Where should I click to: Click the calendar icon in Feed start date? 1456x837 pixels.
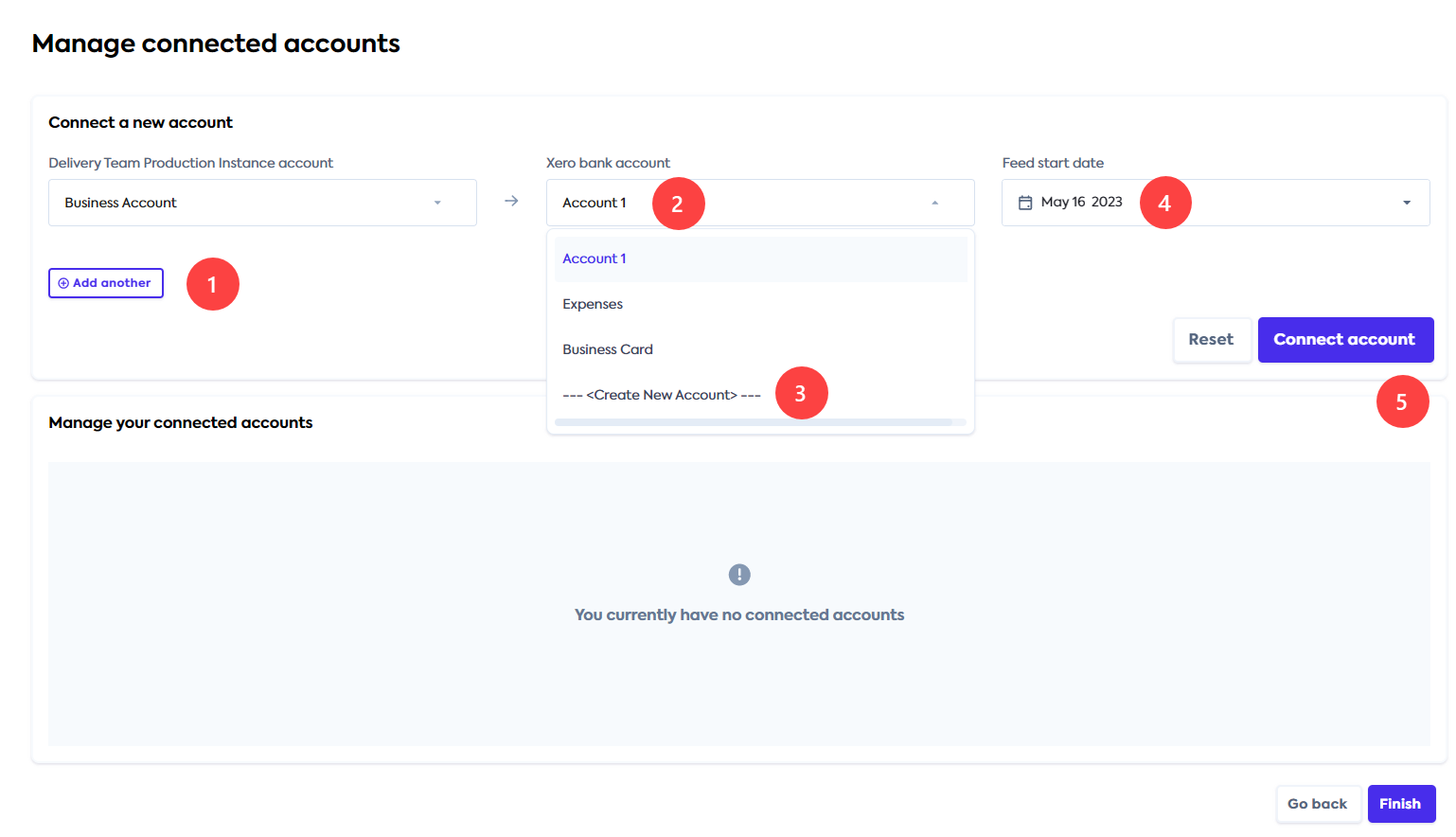1025,202
